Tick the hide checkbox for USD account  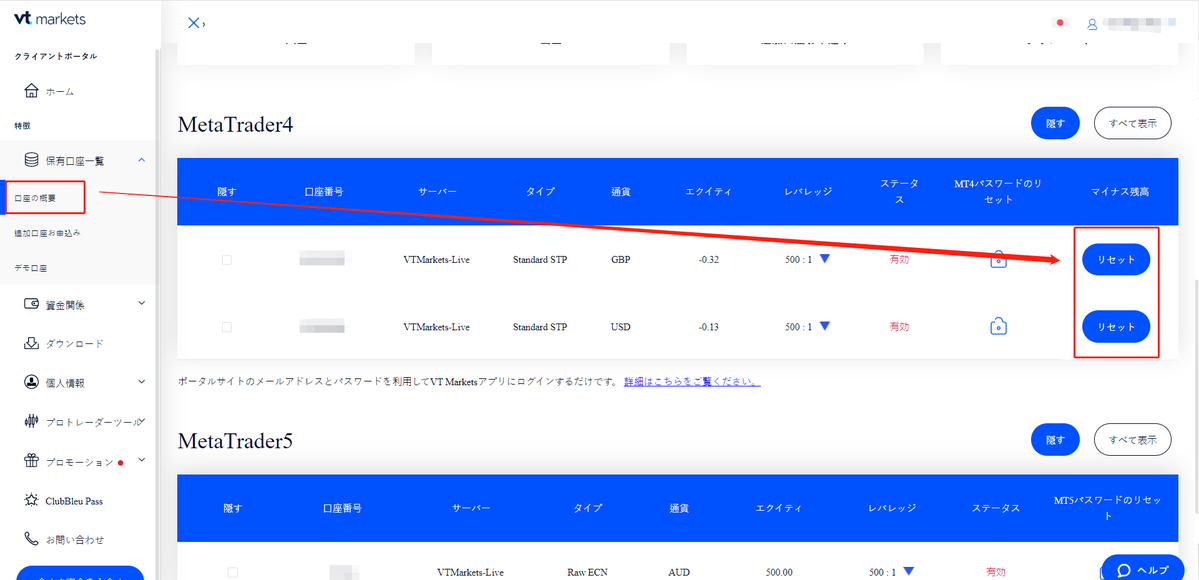[226, 327]
